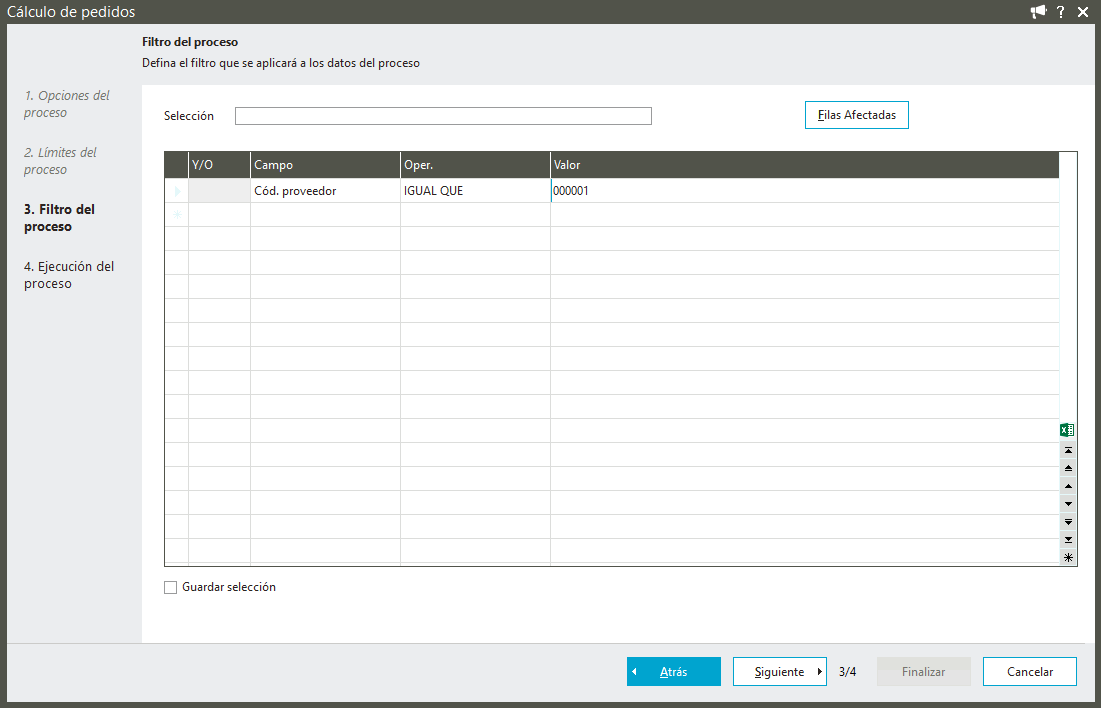Click Y/O cell of first row
The height and width of the screenshot is (708, 1101).
pos(219,190)
